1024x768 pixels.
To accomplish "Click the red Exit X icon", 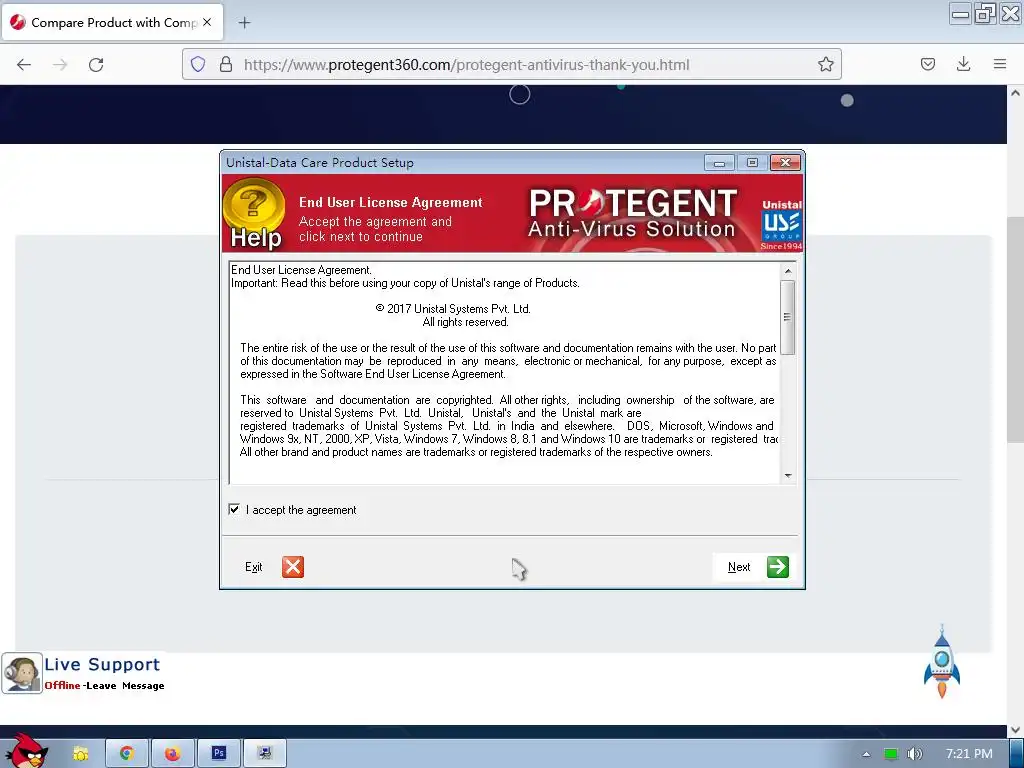I will (x=293, y=567).
